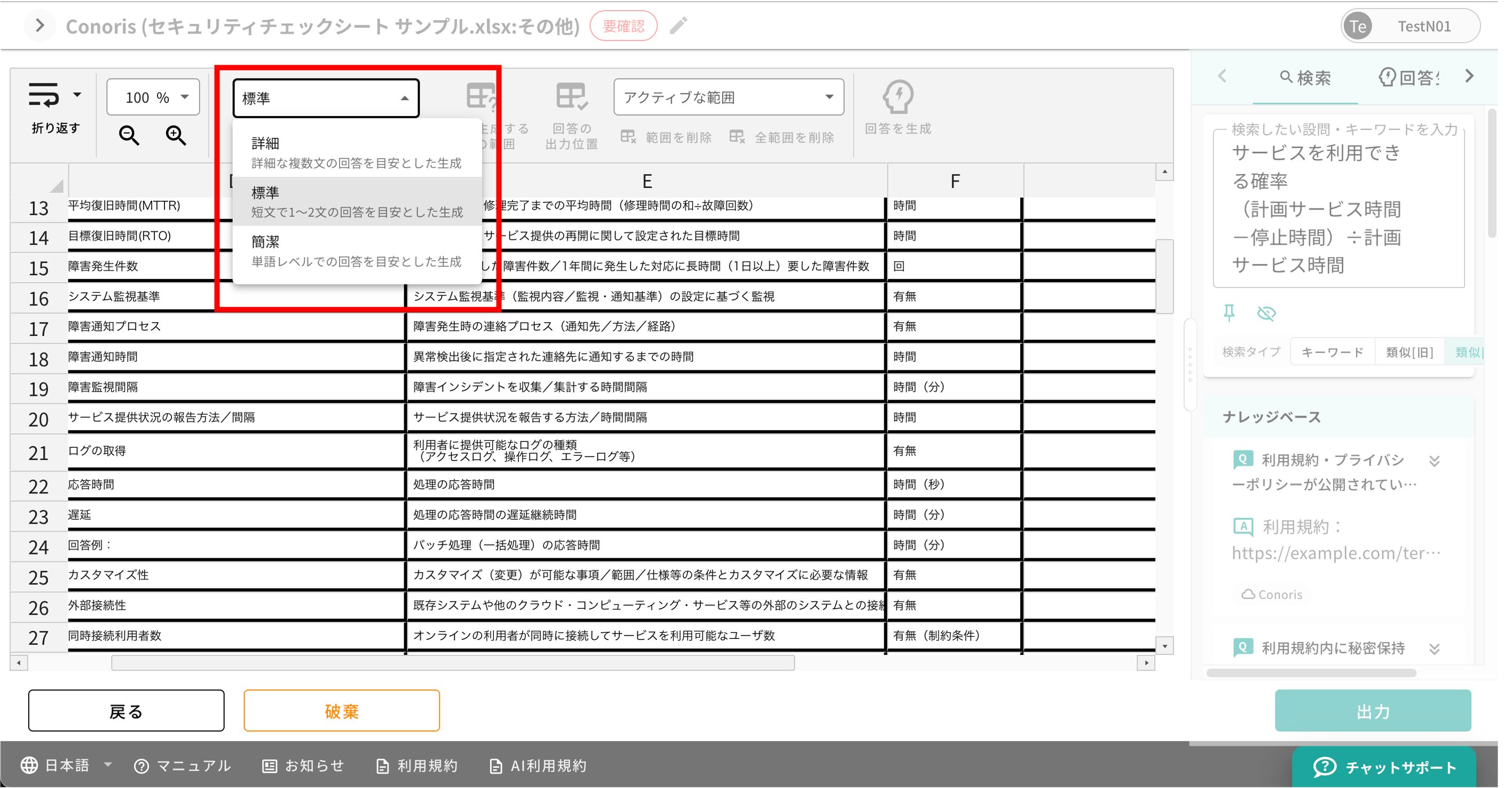Click the spreadsheet horizontal scrollbar
Viewport: 1512px width, 788px height.
[452, 663]
